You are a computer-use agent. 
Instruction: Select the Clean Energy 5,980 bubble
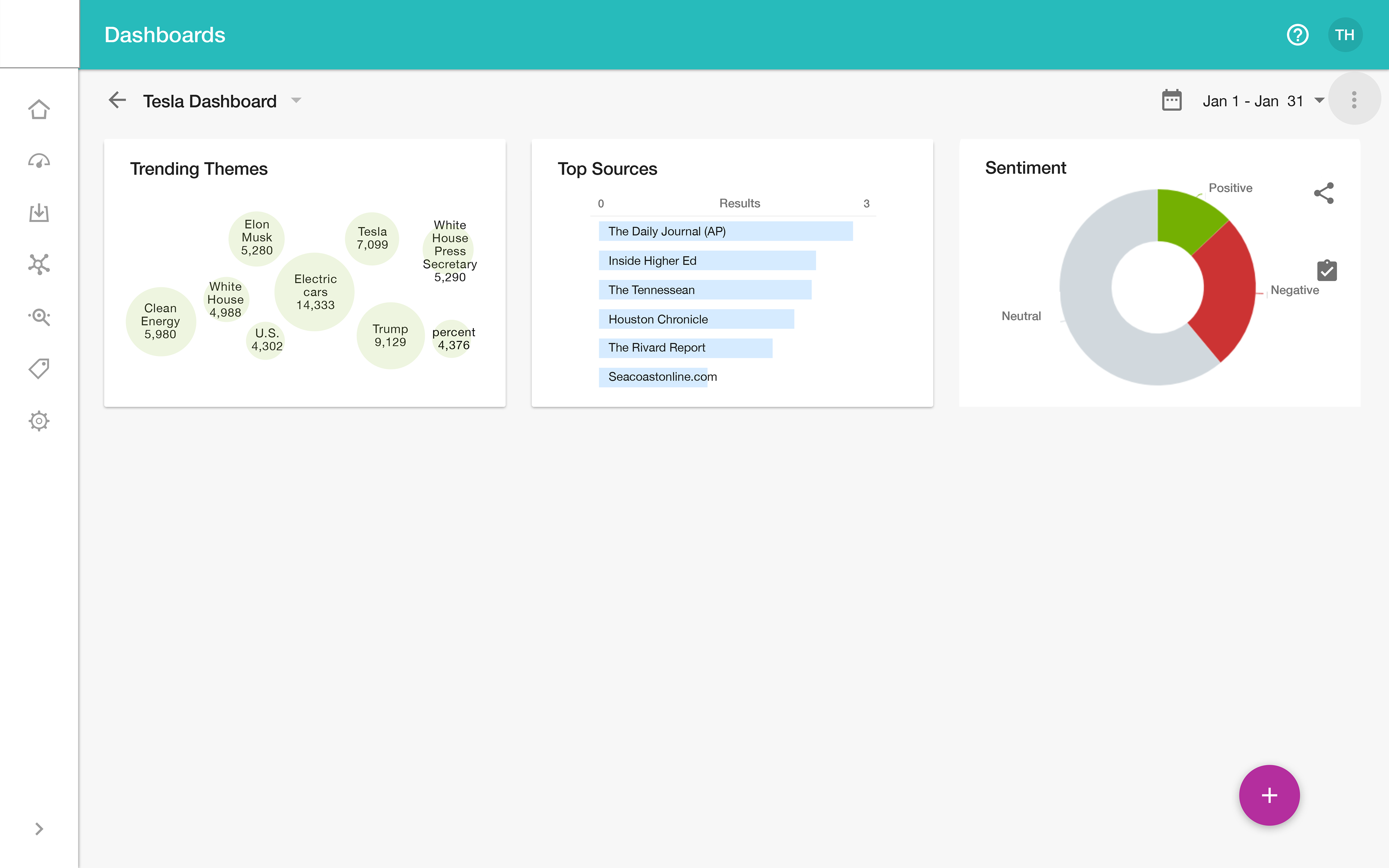pyautogui.click(x=161, y=321)
